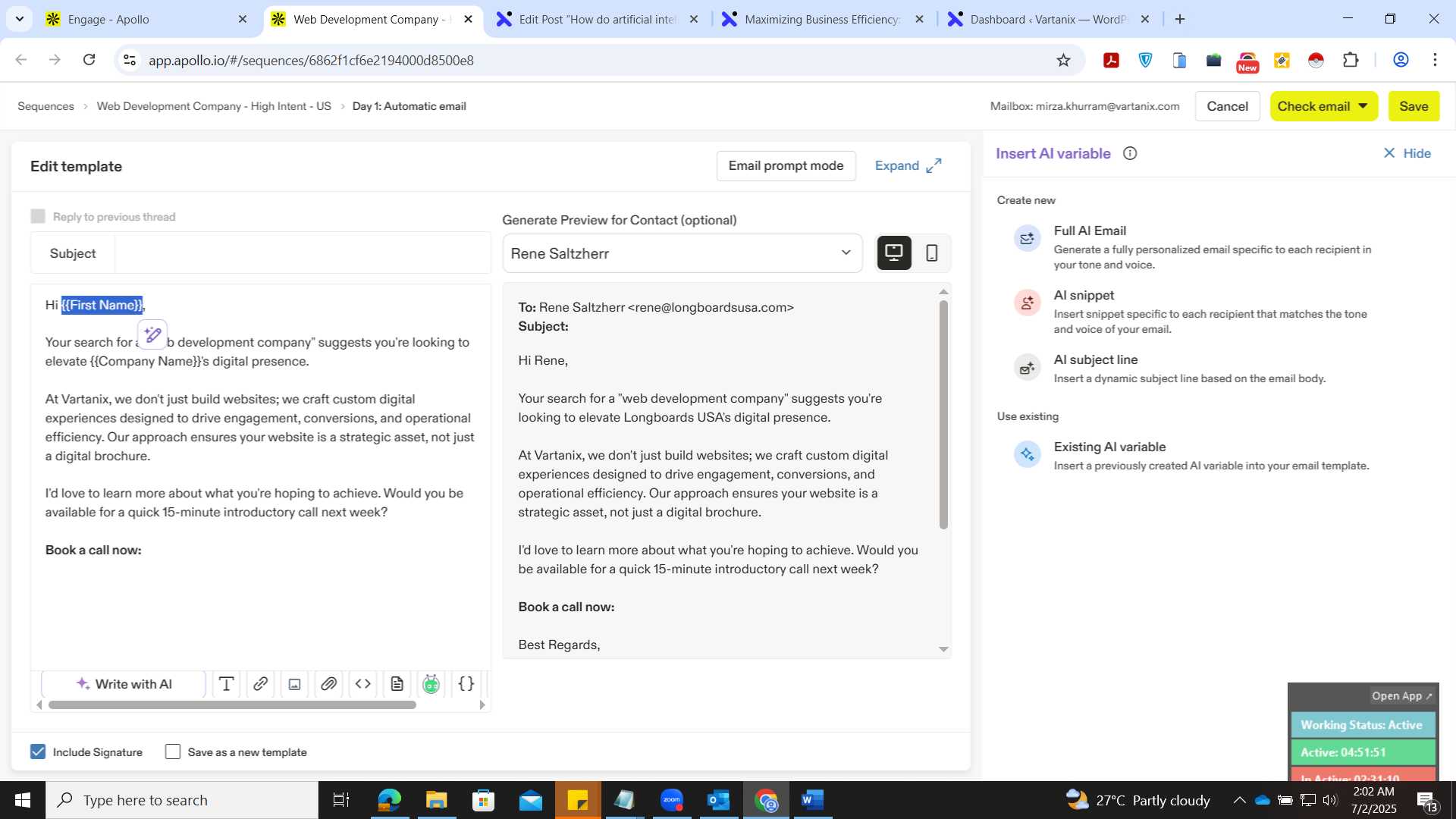Click Write with AI button

point(124,684)
